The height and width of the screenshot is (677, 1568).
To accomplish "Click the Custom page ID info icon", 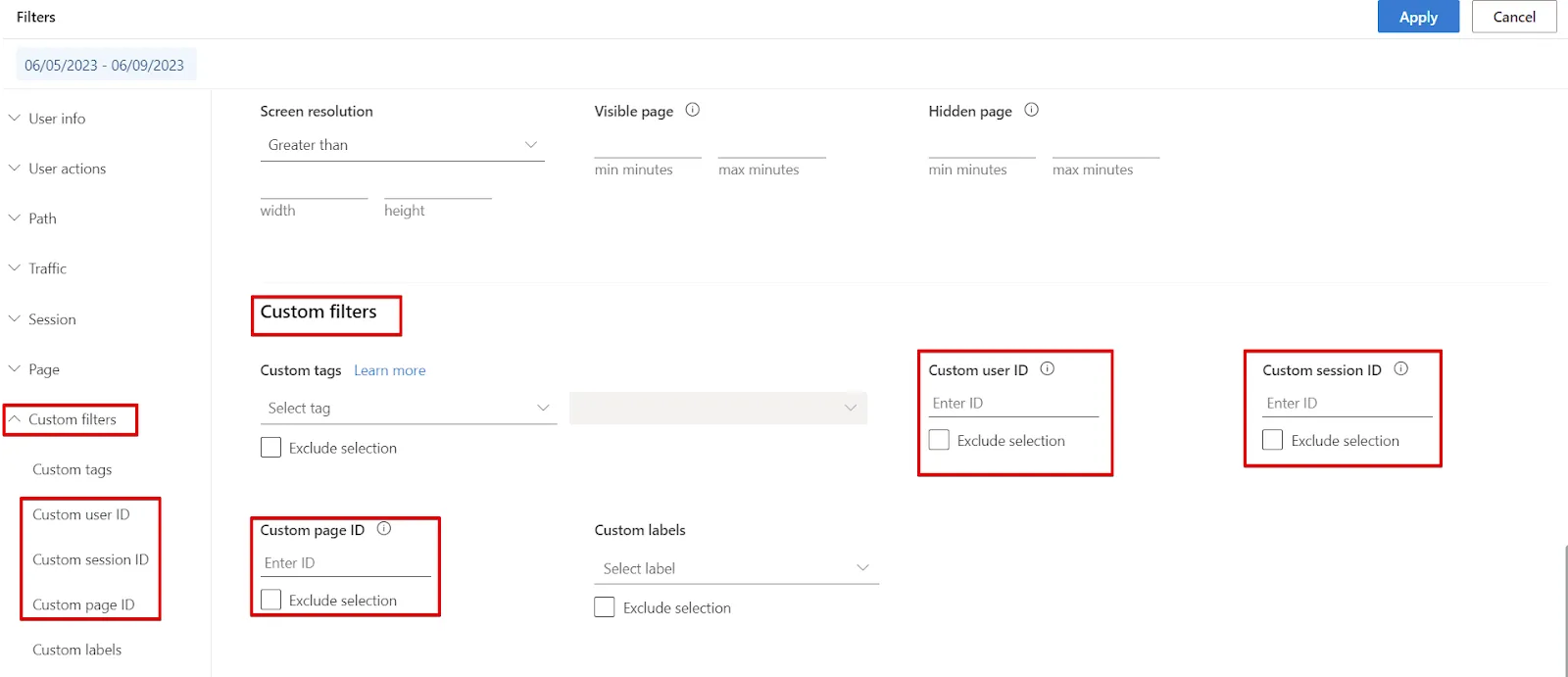I will coord(384,529).
